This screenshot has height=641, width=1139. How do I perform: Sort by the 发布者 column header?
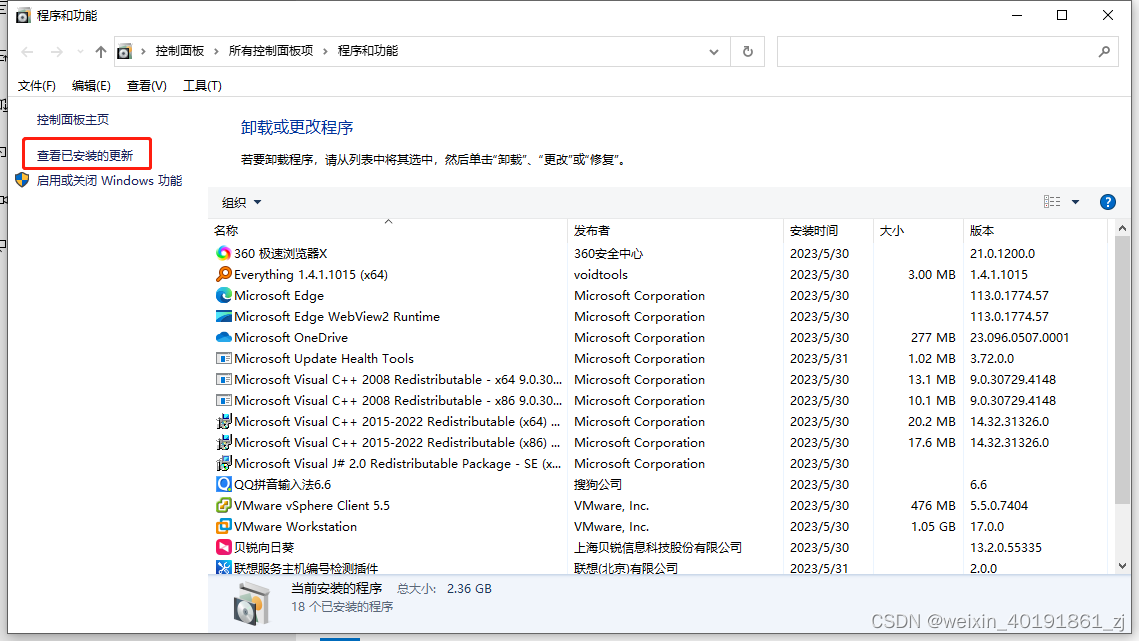(x=676, y=230)
